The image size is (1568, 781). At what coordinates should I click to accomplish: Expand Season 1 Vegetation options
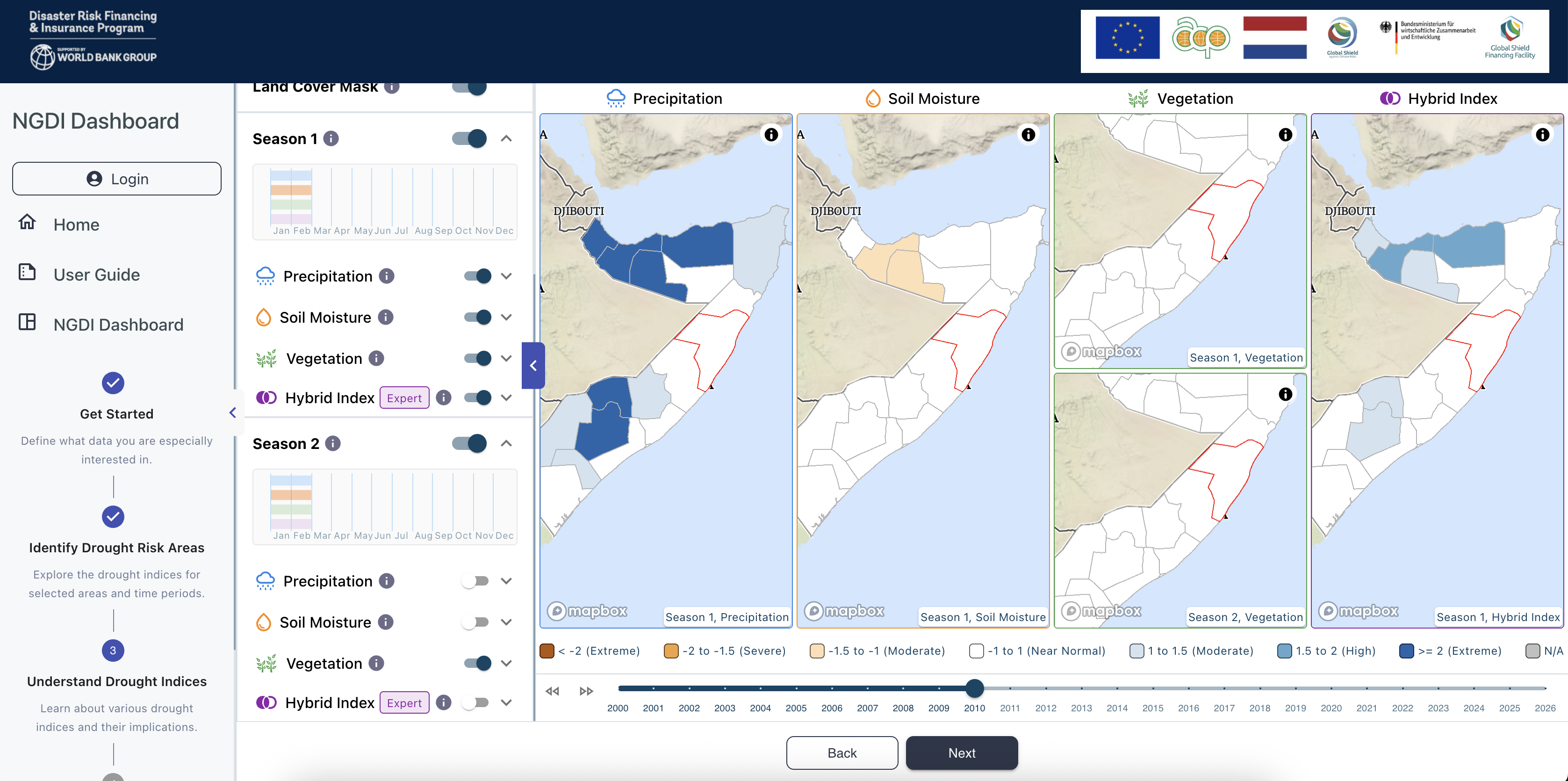(506, 359)
